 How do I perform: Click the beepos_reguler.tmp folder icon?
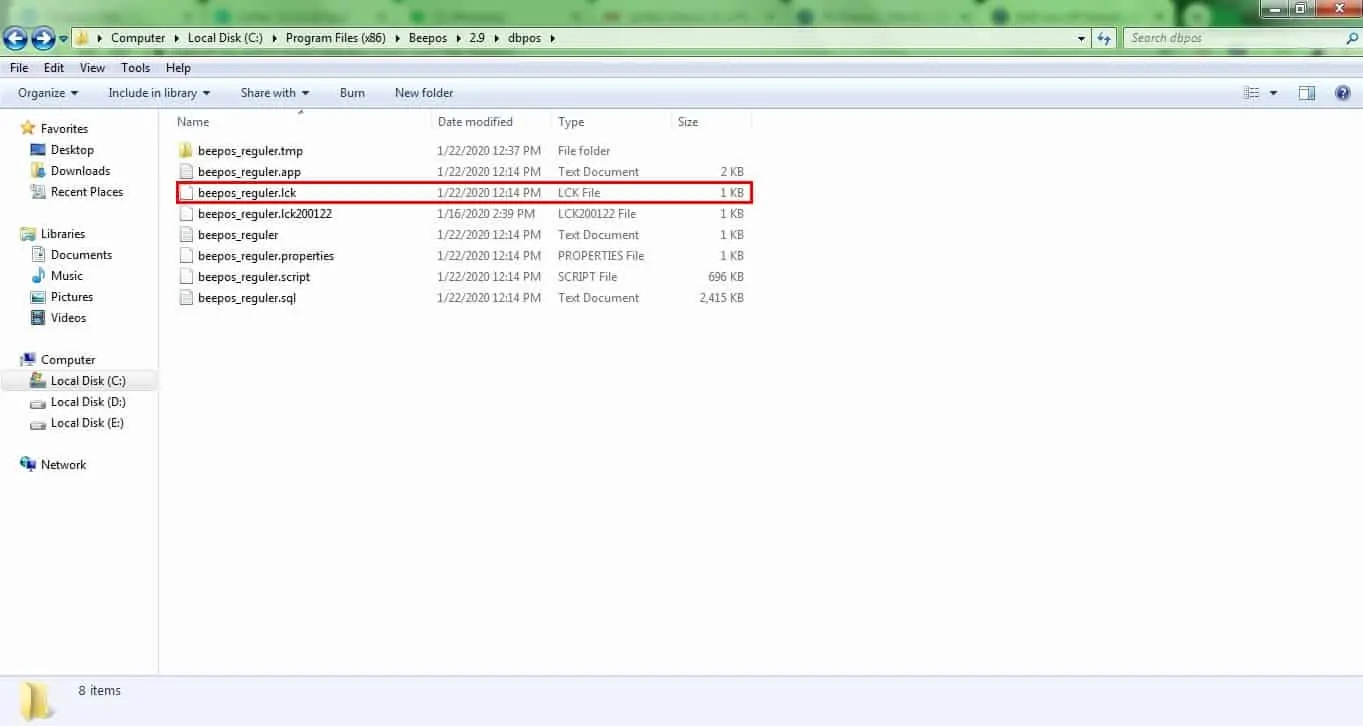coord(185,151)
